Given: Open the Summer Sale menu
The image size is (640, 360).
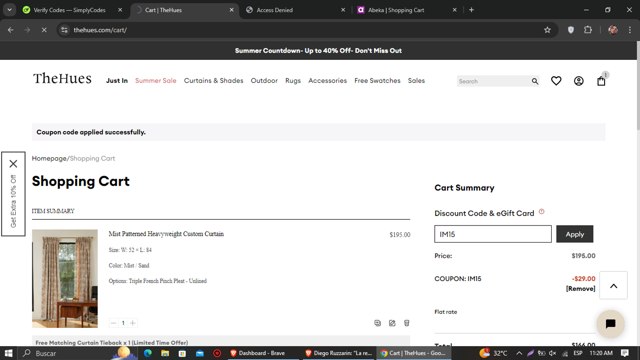Looking at the screenshot, I should 156,81.
